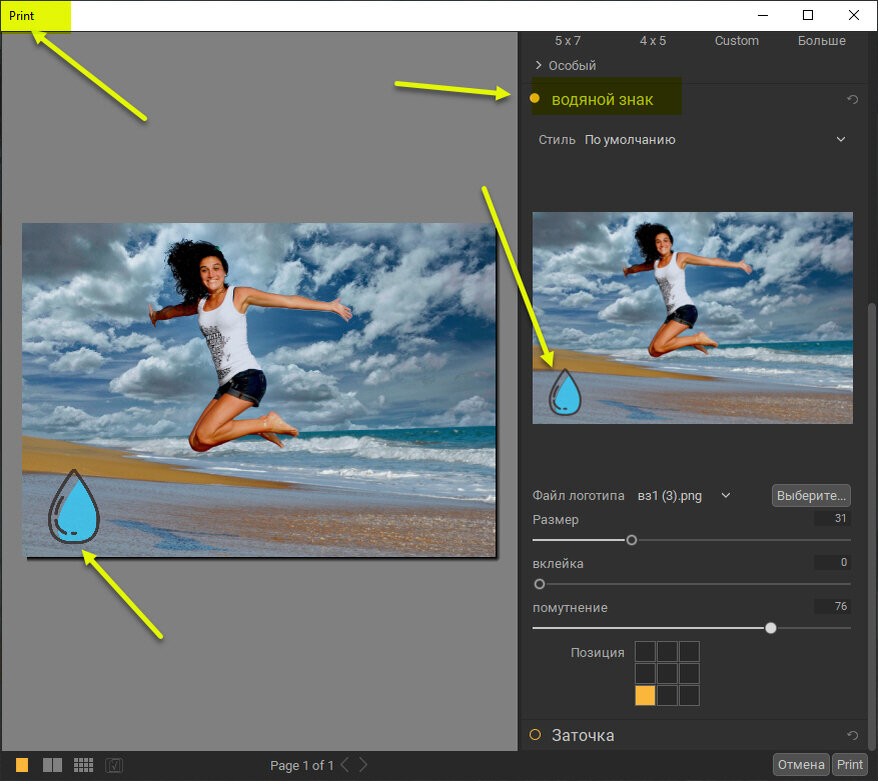Screen dimensions: 878x781
Task: Expand the Особый section
Action: pos(566,66)
